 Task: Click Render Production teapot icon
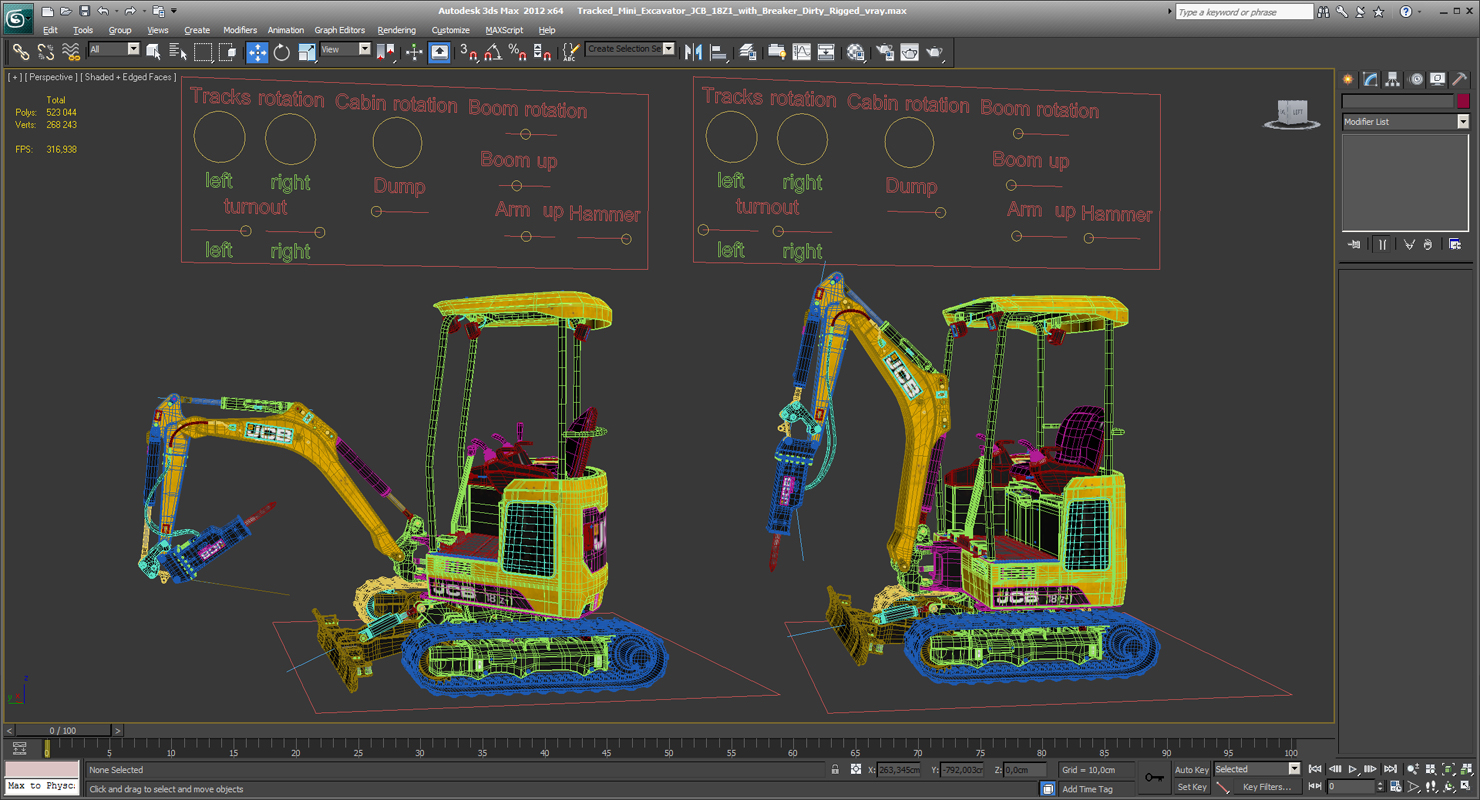click(x=934, y=52)
